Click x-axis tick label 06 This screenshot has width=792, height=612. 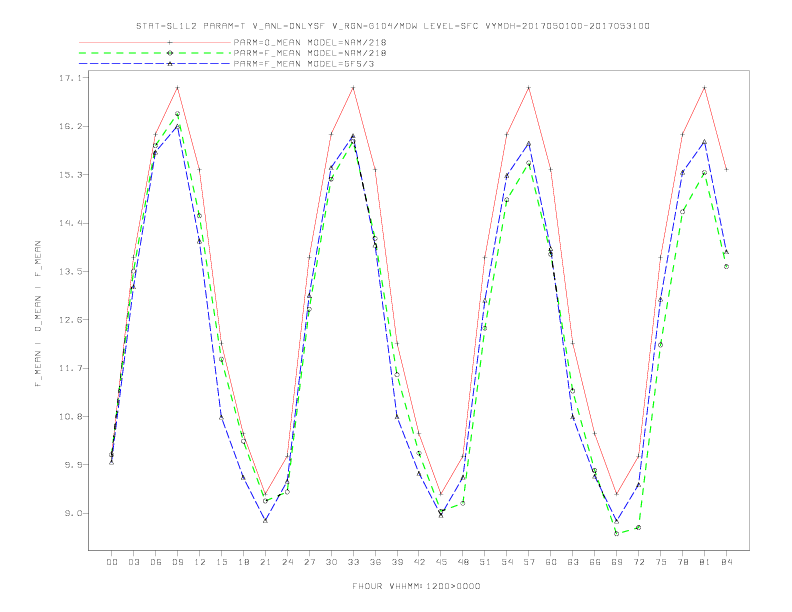[156, 562]
